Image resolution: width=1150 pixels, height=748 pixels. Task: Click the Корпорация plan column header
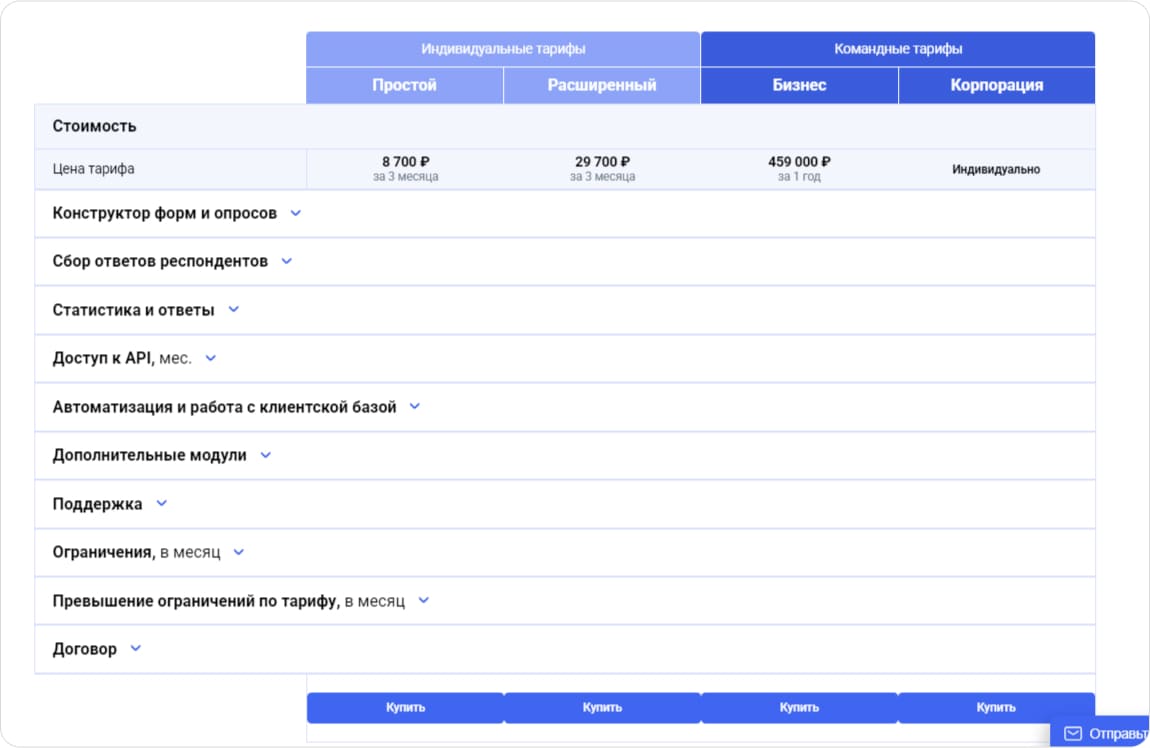996,85
